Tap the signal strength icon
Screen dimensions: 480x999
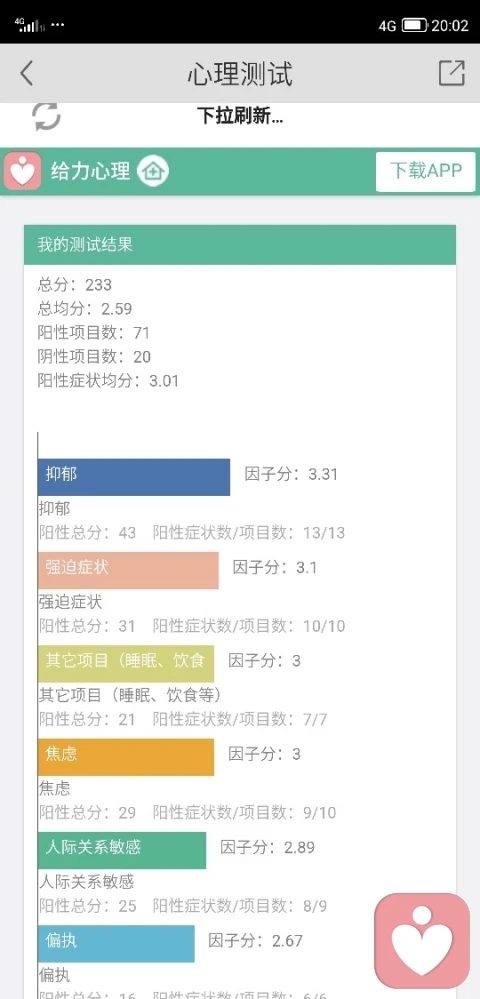[x=30, y=25]
